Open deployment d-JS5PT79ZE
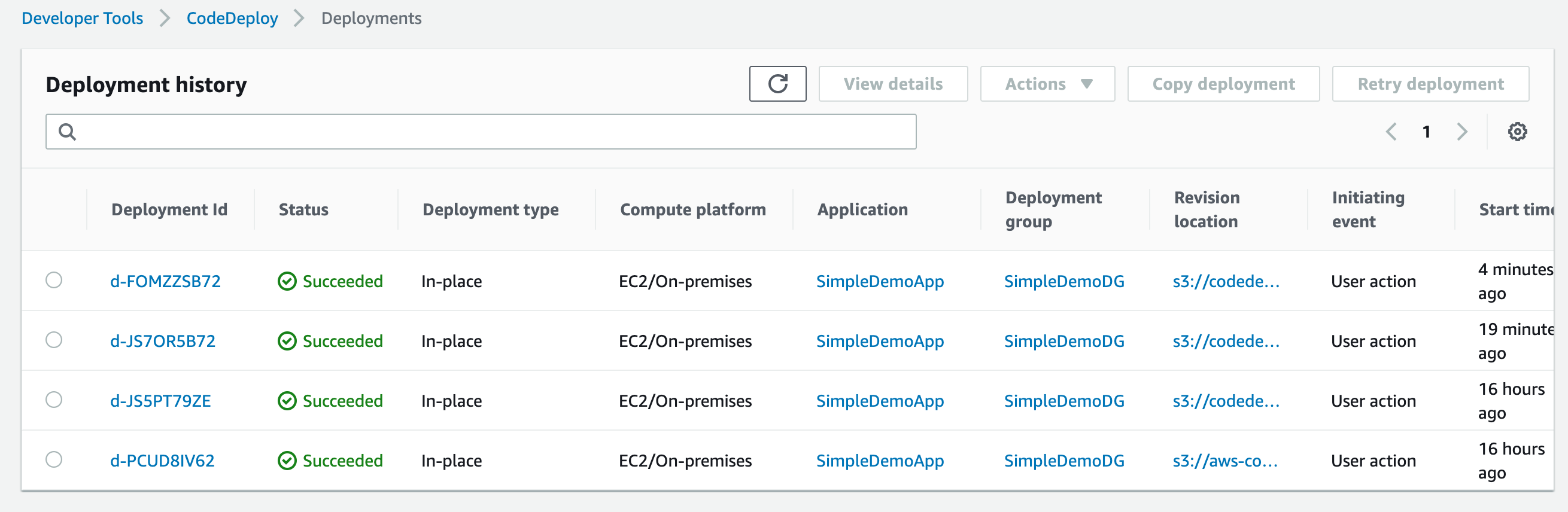This screenshot has width=1568, height=512. click(x=160, y=401)
